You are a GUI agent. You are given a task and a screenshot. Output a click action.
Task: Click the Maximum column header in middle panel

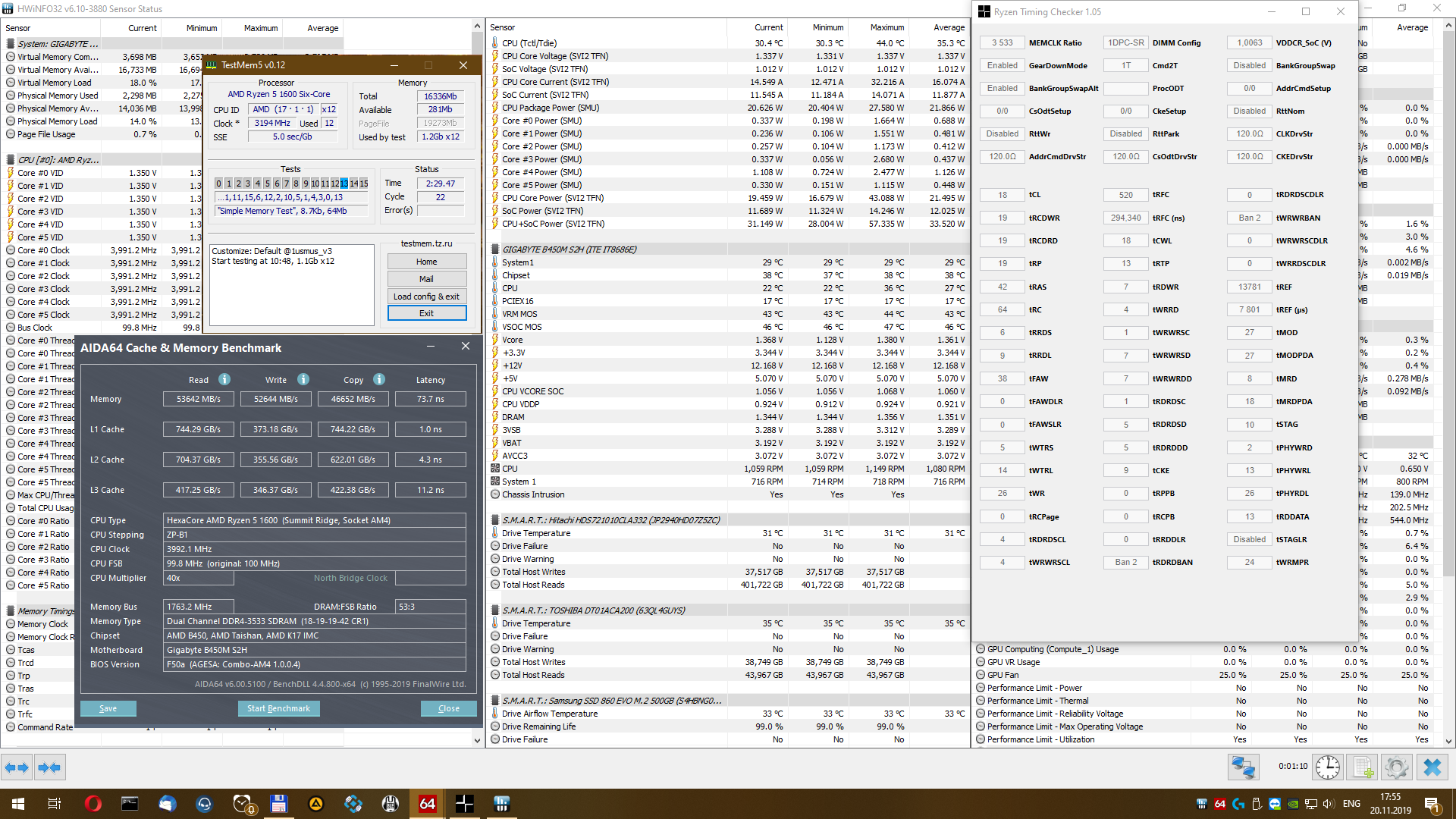coord(886,27)
